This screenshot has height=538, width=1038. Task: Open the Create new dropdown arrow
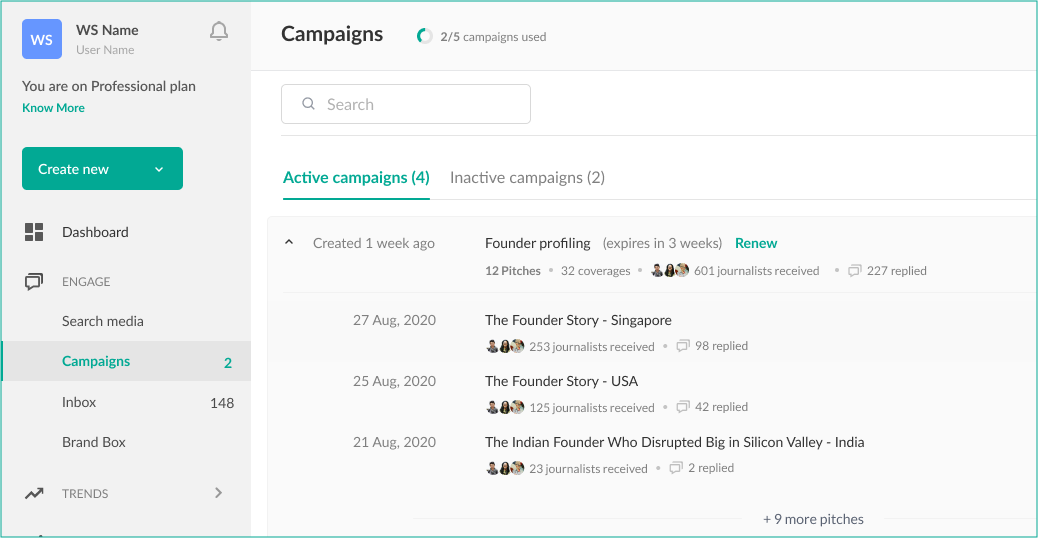pyautogui.click(x=159, y=169)
